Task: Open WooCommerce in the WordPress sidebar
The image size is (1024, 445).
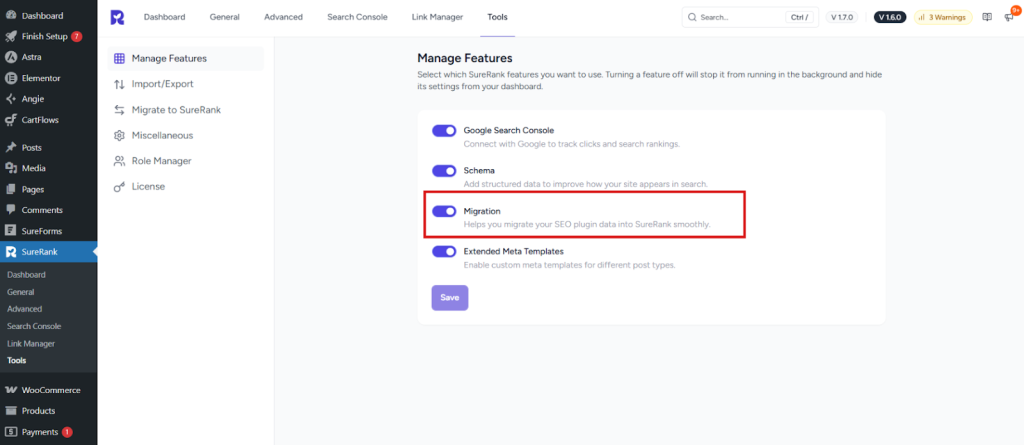Action: (50, 390)
